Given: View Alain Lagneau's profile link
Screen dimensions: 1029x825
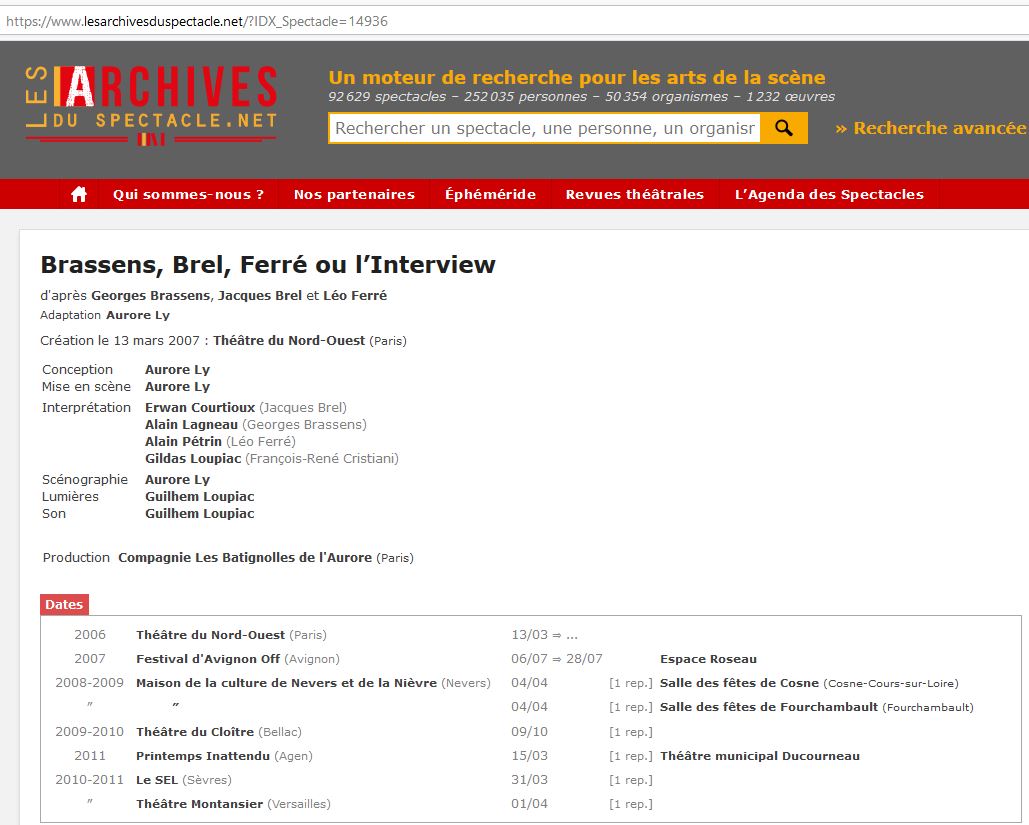Looking at the screenshot, I should (192, 424).
